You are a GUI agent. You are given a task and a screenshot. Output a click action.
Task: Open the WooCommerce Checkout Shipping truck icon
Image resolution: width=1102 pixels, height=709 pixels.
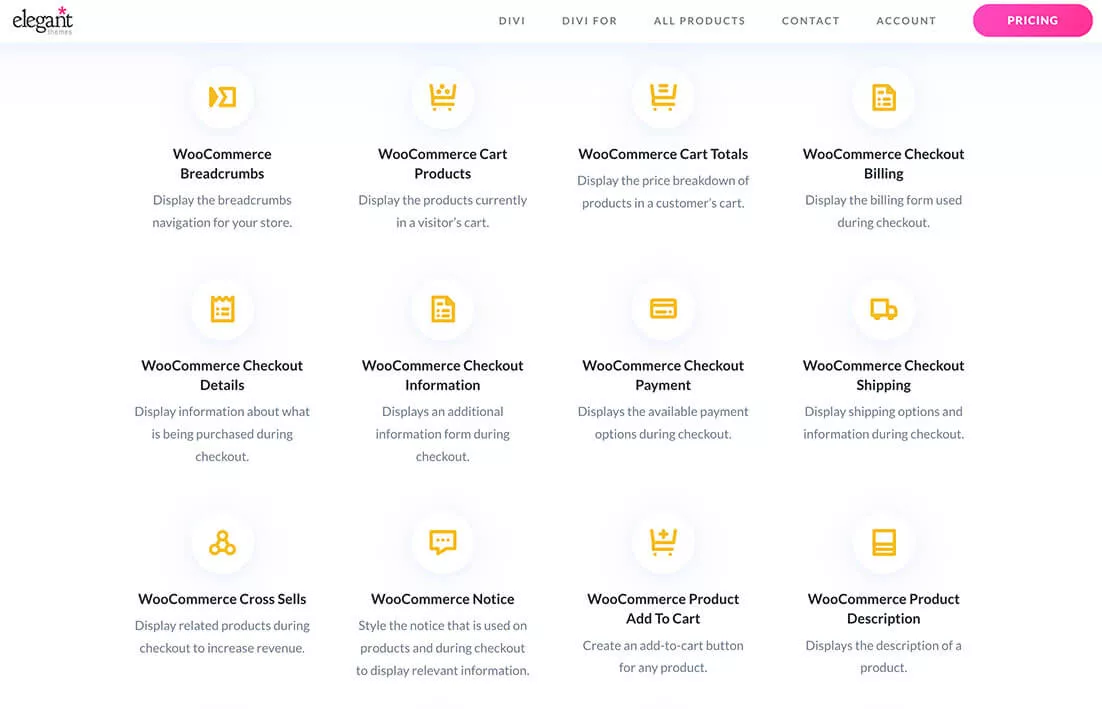[883, 308]
